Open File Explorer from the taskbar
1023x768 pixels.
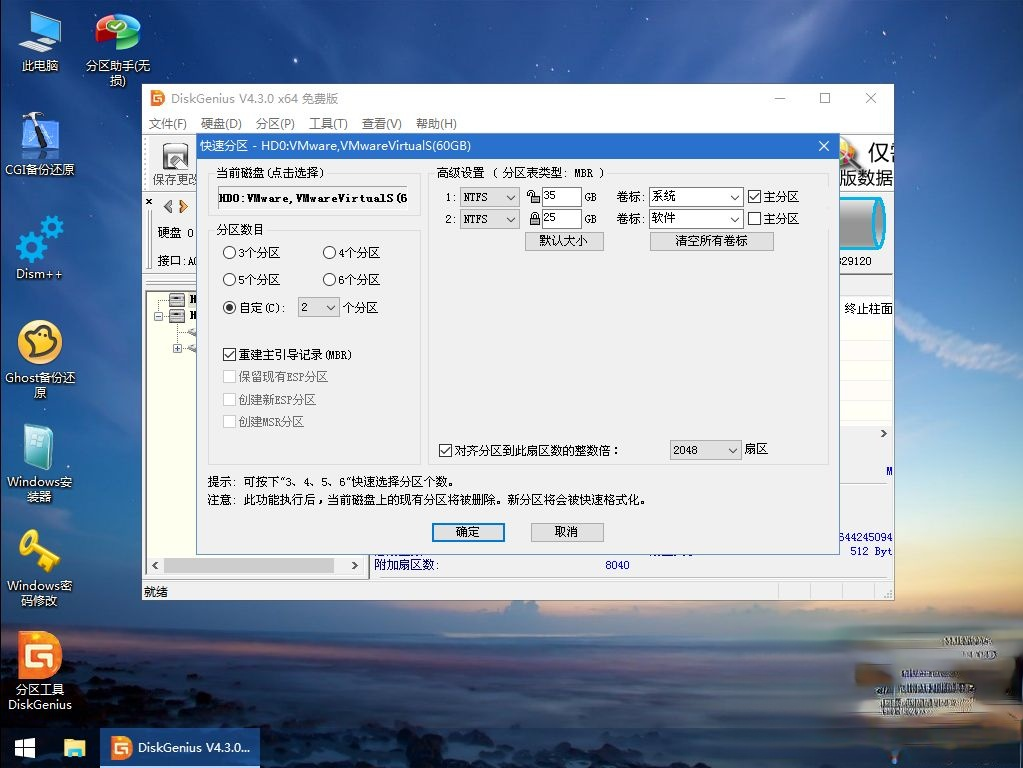coord(74,747)
